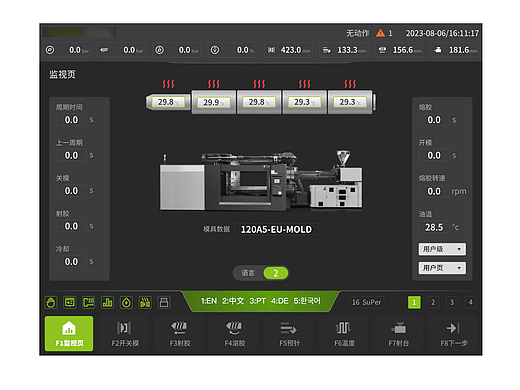Screen dimensions: 520x390
Task: Open the F3 injection page
Action: [x=179, y=333]
